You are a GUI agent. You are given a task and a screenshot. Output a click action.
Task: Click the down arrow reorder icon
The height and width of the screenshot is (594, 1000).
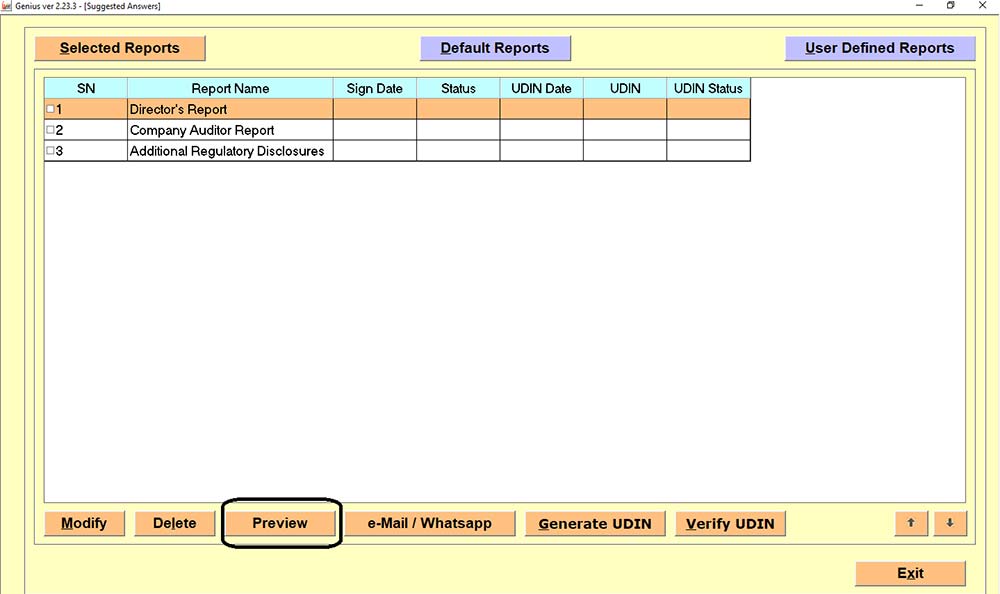(x=950, y=523)
